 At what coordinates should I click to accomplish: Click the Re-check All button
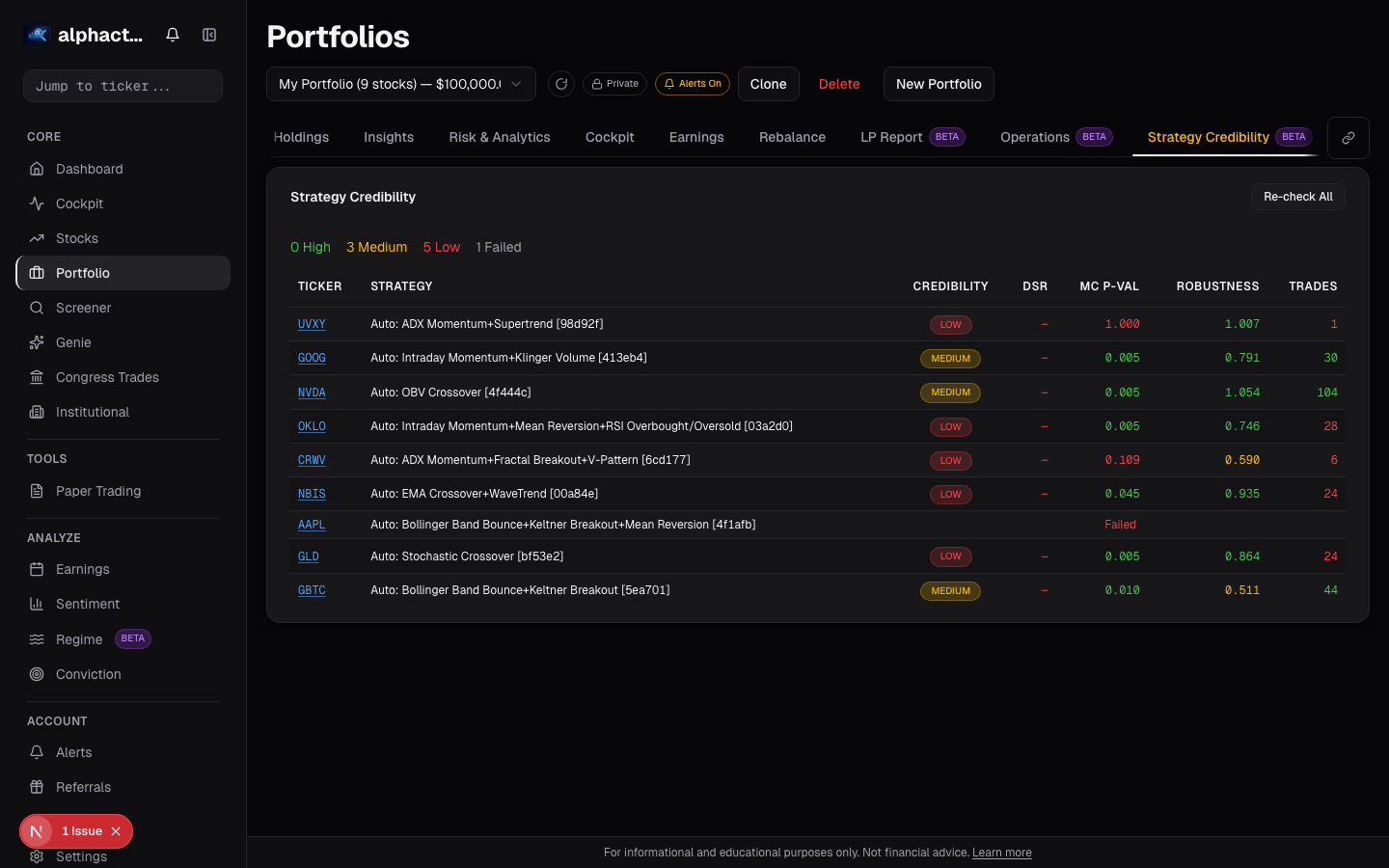pos(1297,196)
